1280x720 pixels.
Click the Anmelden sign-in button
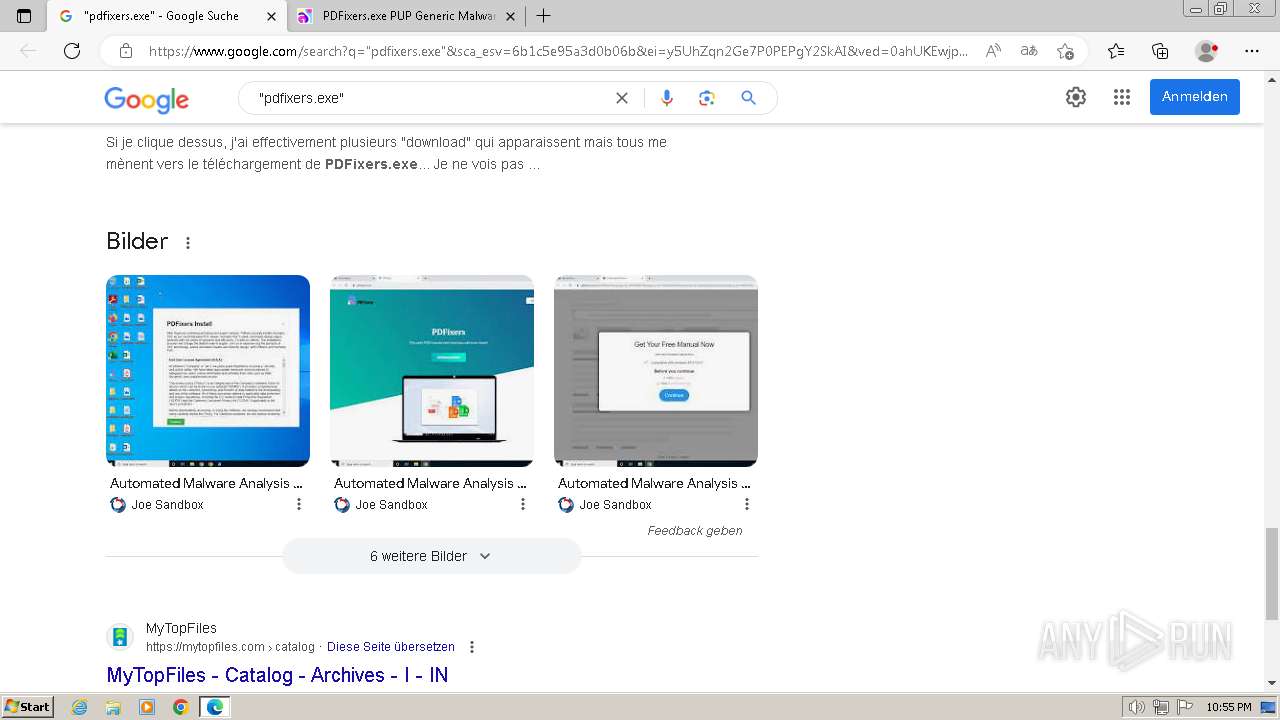[1195, 97]
